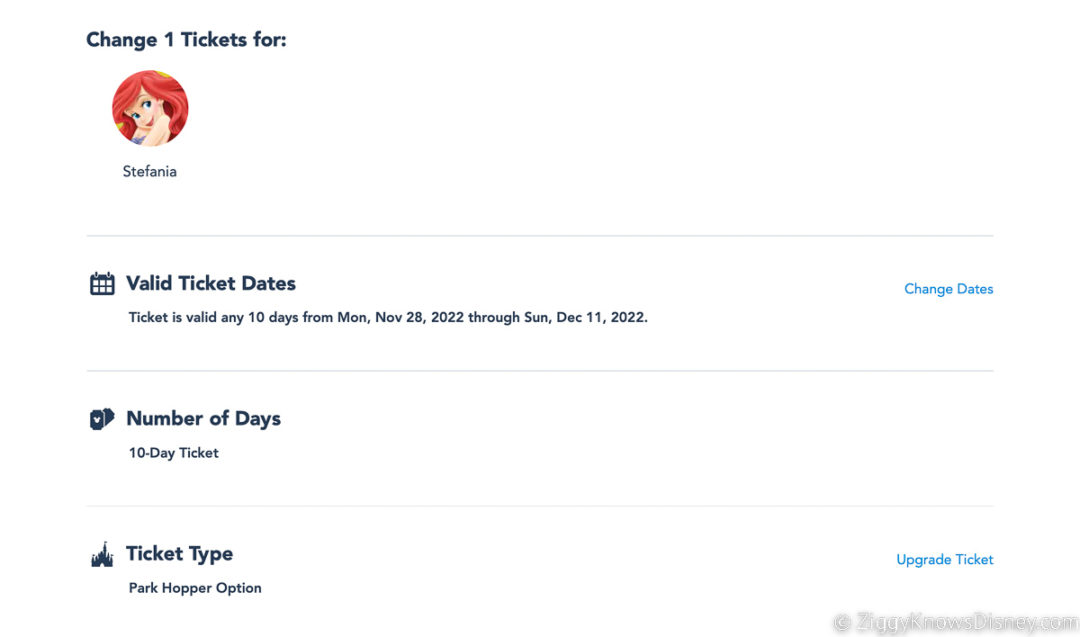Click the divider line above Valid Ticket Dates
Viewport: 1080px width, 637px height.
click(x=540, y=236)
